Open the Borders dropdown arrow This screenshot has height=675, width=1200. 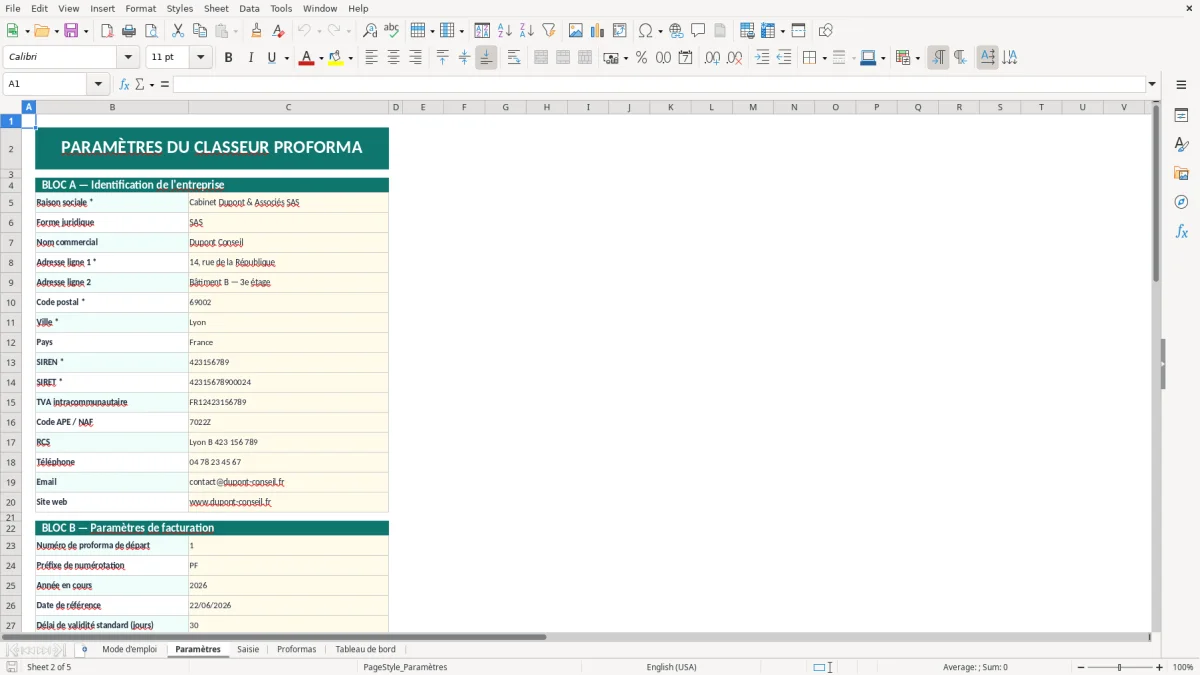coord(823,58)
